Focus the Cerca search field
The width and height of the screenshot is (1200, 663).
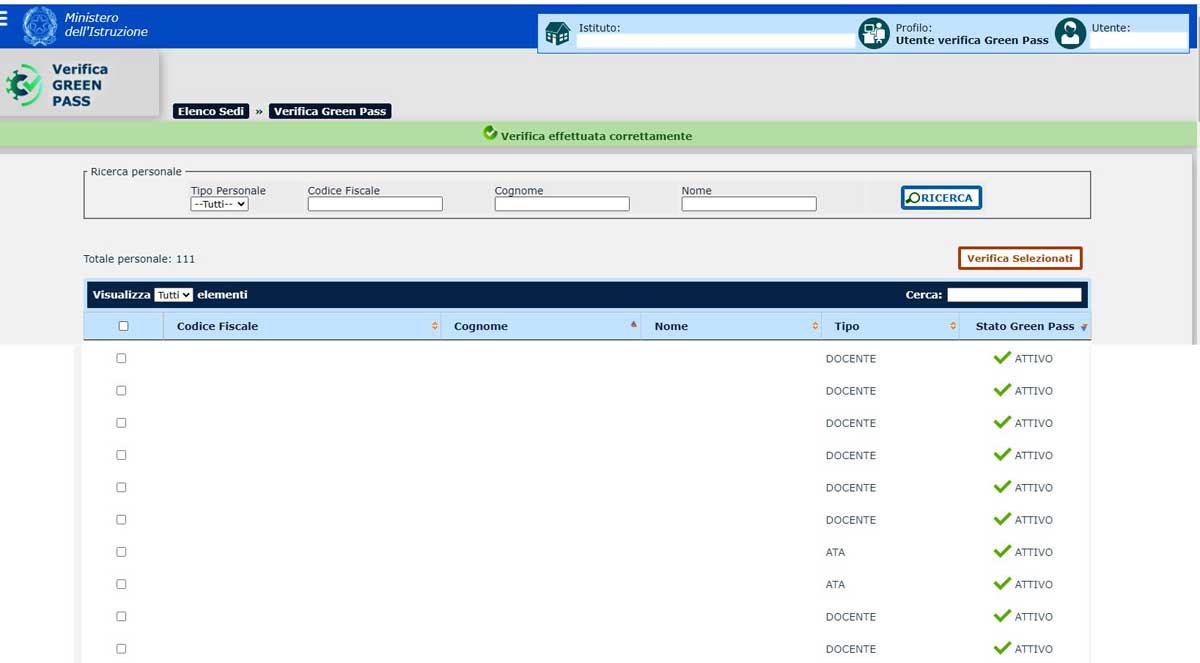click(1014, 295)
